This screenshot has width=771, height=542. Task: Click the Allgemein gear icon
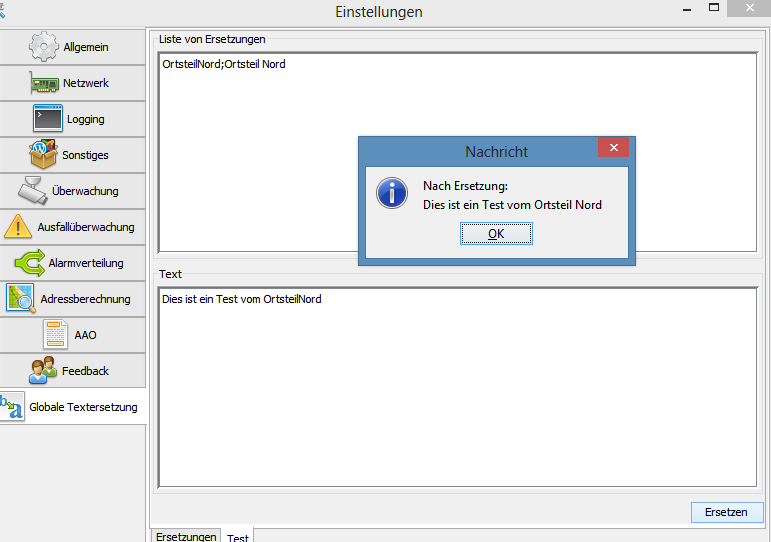tap(43, 47)
